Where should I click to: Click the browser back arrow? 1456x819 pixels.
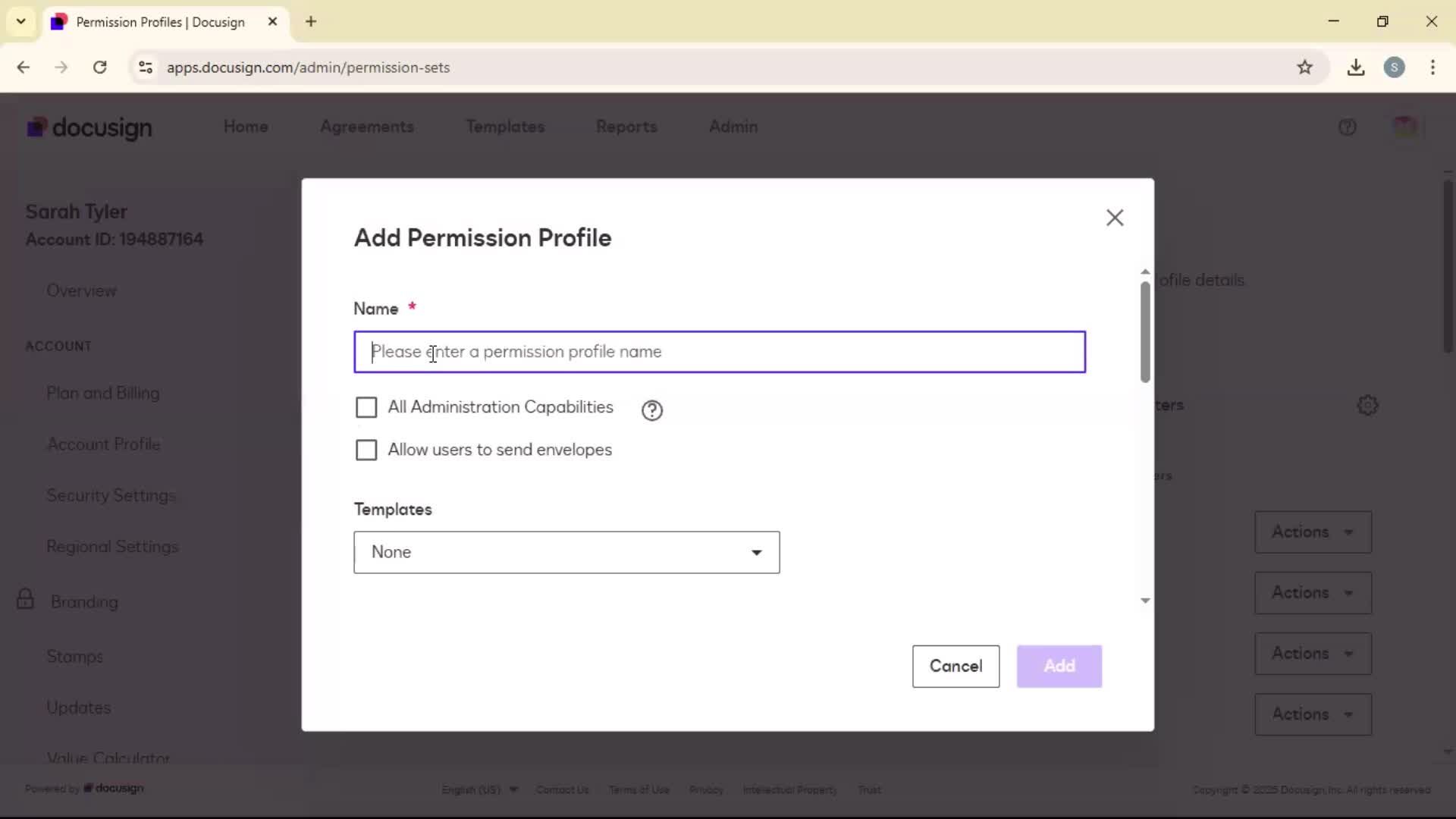[23, 67]
